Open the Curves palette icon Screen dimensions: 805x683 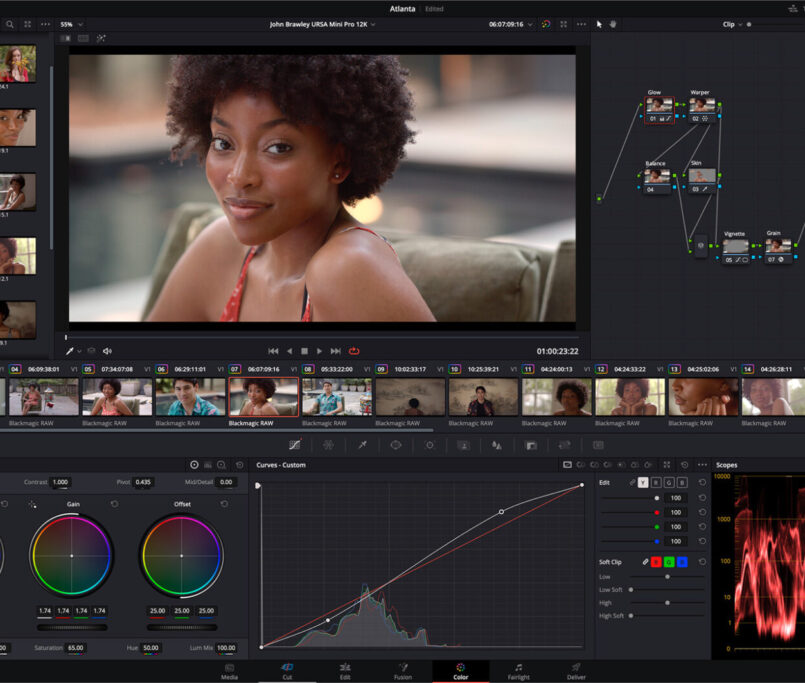(295, 445)
